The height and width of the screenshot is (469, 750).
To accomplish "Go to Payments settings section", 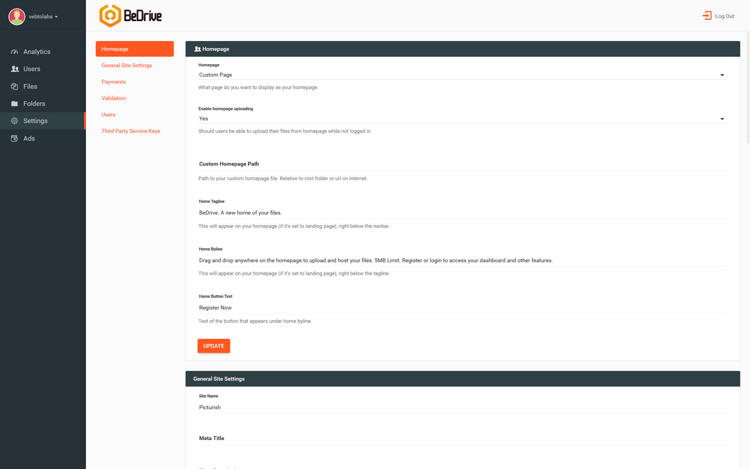I will coord(113,82).
